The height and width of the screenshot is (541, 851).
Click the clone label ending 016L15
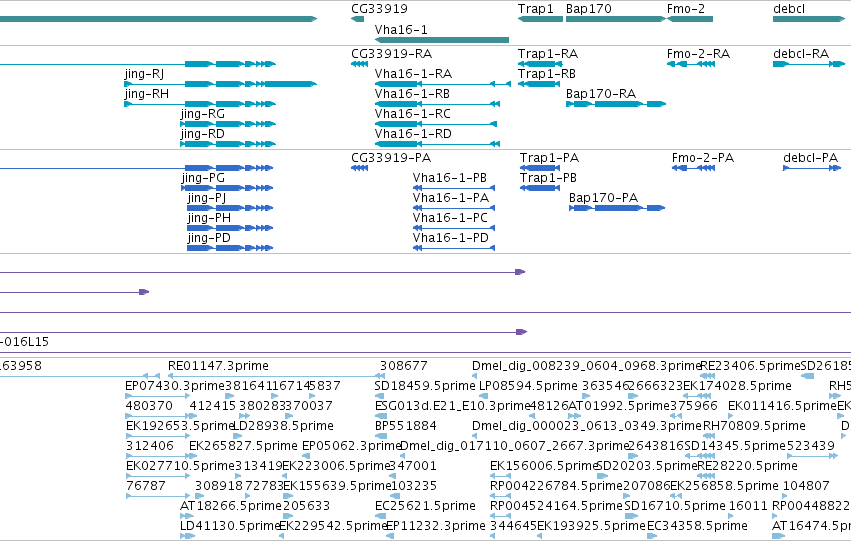pos(24,342)
